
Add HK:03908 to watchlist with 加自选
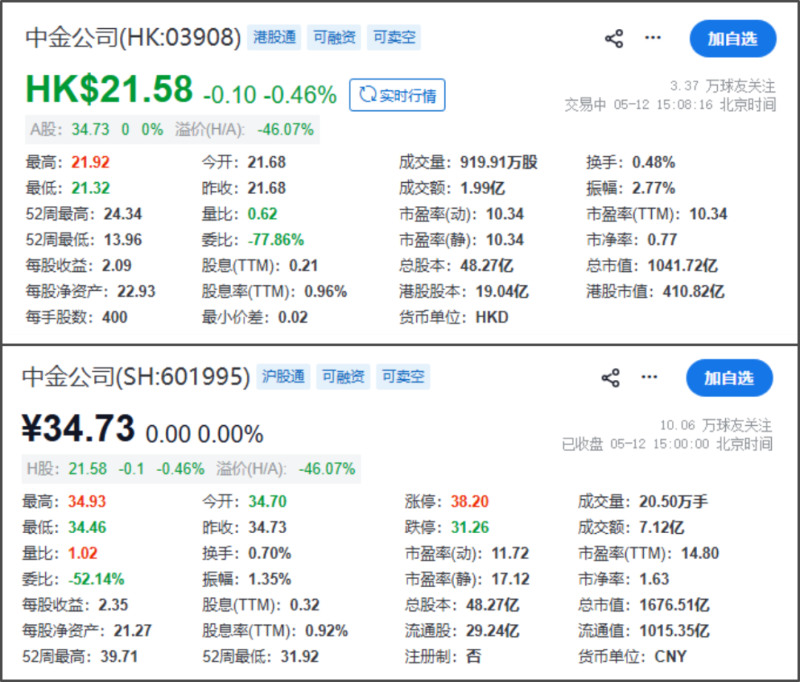click(733, 39)
